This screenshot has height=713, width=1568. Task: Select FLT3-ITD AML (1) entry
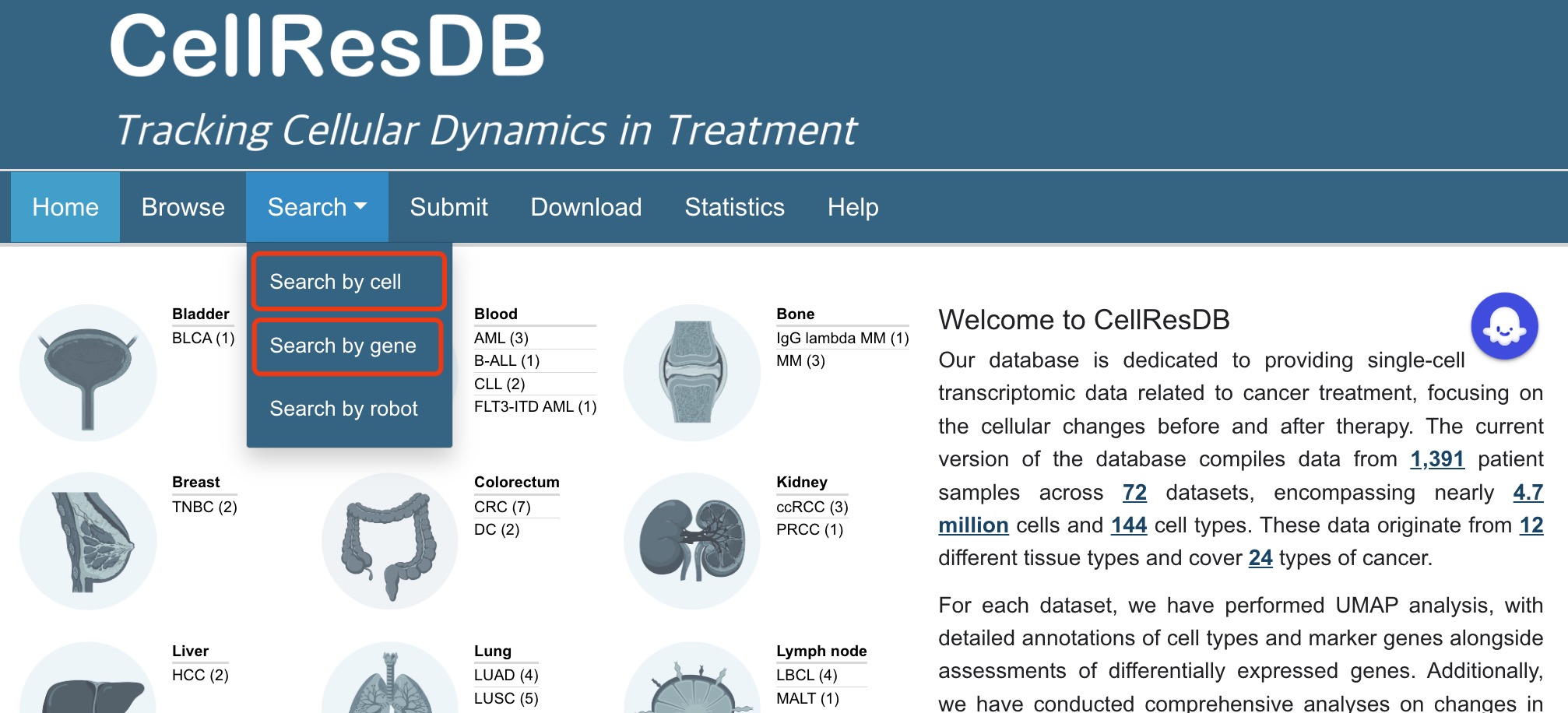click(536, 406)
